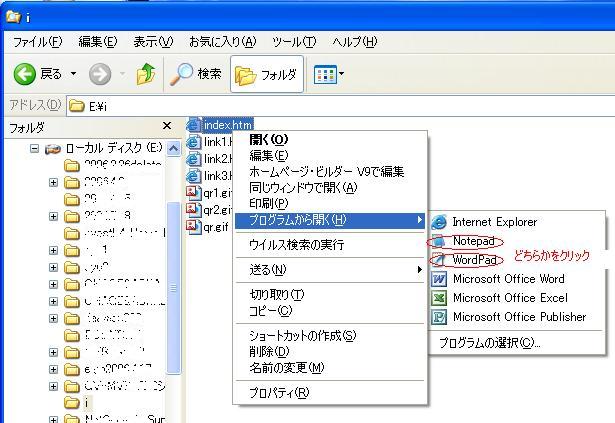The height and width of the screenshot is (423, 615).
Task: Choose 削除(D) in context menu
Action: click(330, 352)
